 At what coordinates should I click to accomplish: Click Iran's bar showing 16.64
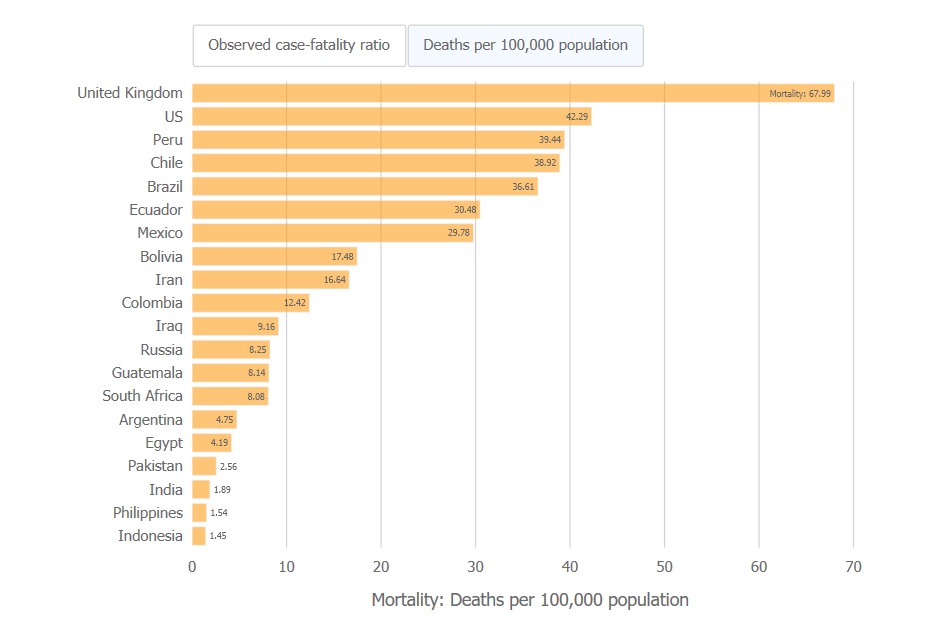270,280
